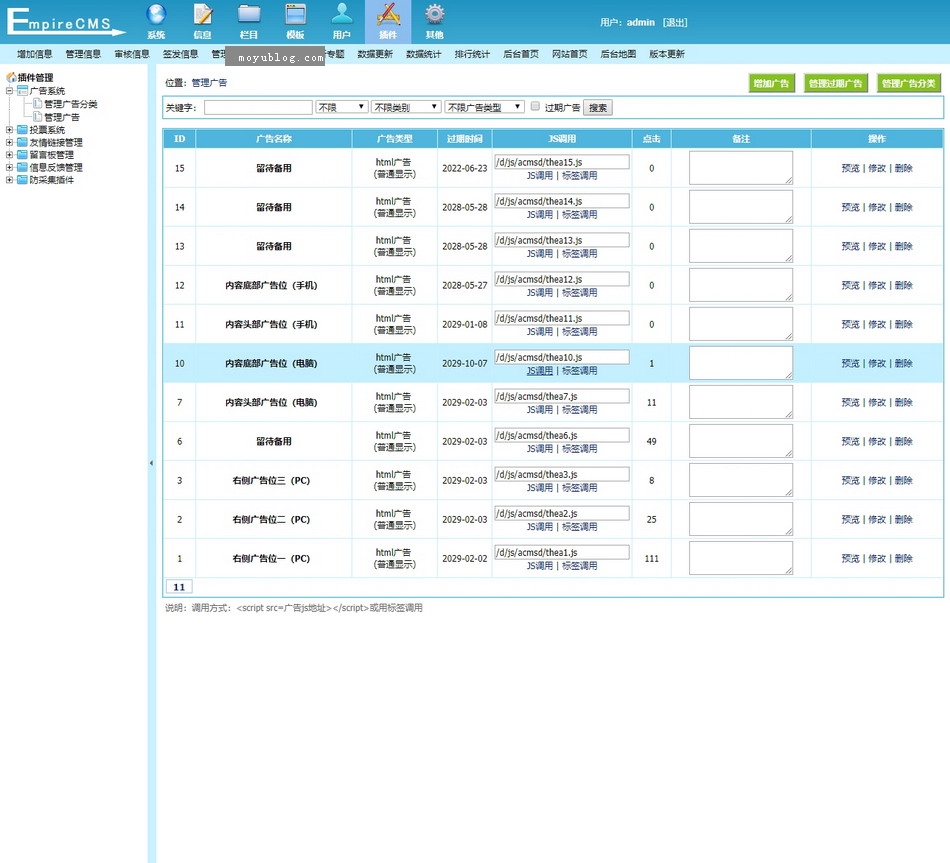
Task: Click the EmpireCMS logo
Action: [x=65, y=22]
